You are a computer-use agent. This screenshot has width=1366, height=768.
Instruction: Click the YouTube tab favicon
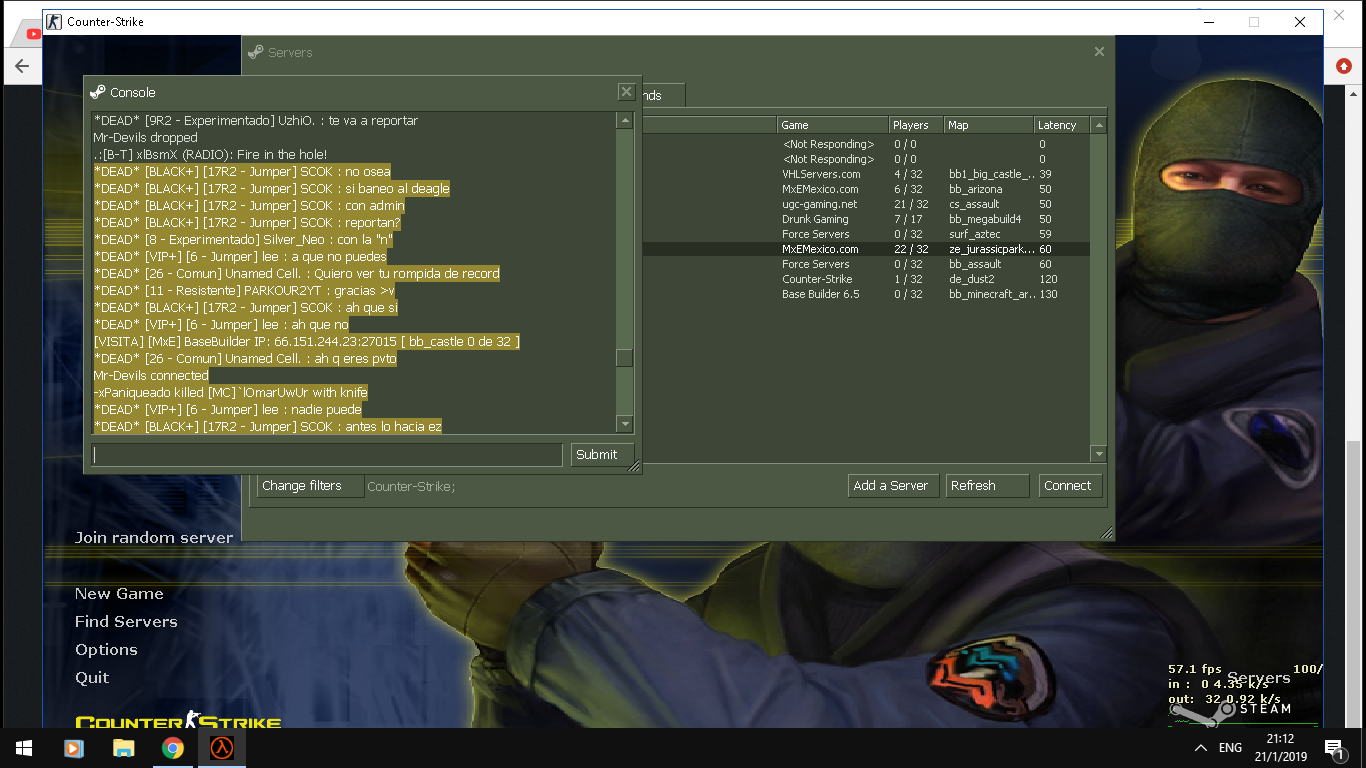tap(34, 33)
